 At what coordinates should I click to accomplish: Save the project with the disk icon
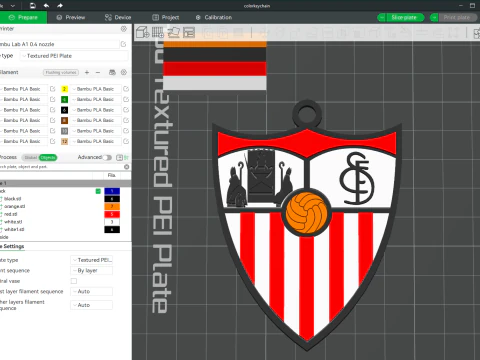coord(33,6)
